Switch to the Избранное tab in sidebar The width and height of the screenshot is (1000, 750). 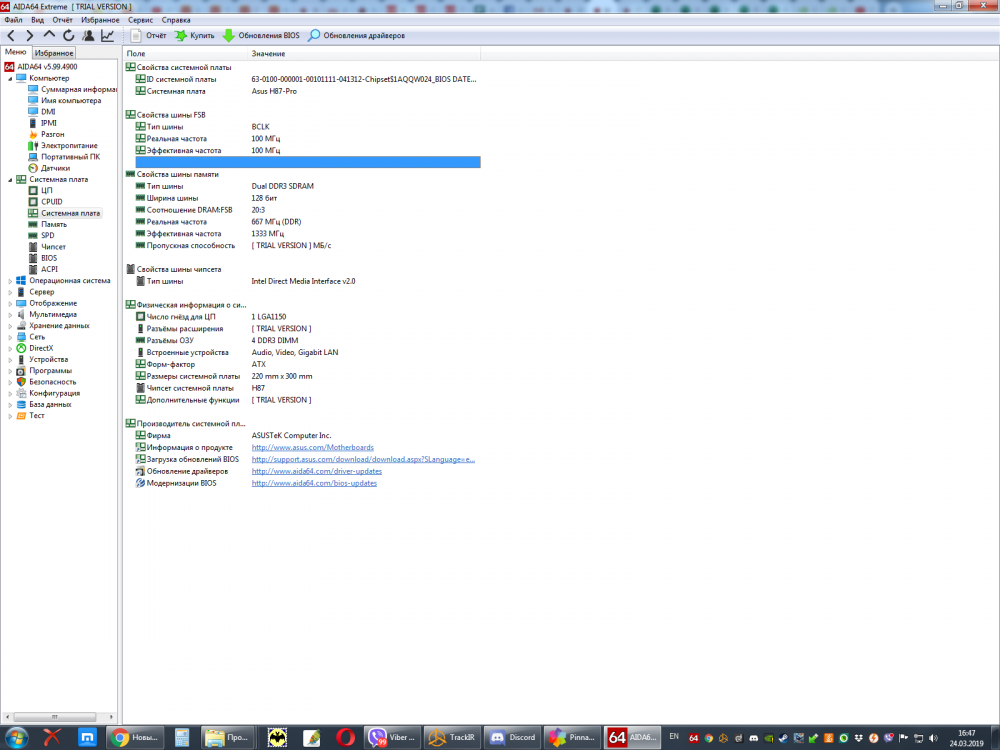[54, 53]
